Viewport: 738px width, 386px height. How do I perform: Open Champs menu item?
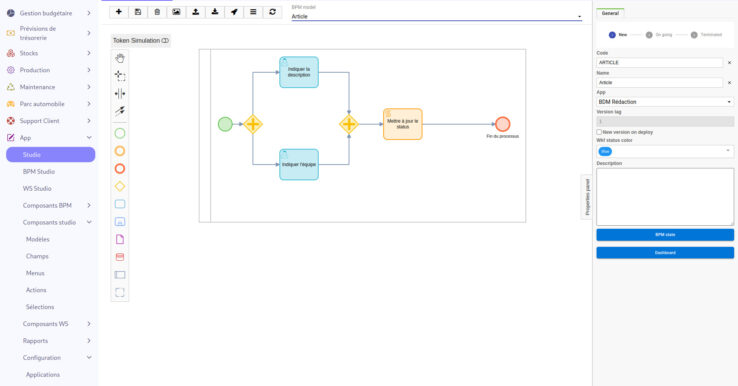(37, 256)
